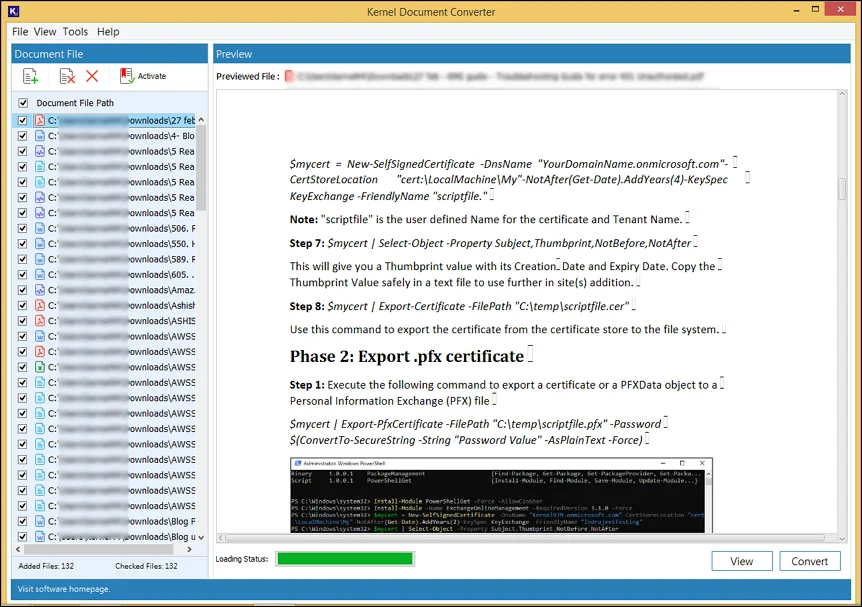Open the 'Visit software homepage.' link
This screenshot has height=607, width=862.
64,589
